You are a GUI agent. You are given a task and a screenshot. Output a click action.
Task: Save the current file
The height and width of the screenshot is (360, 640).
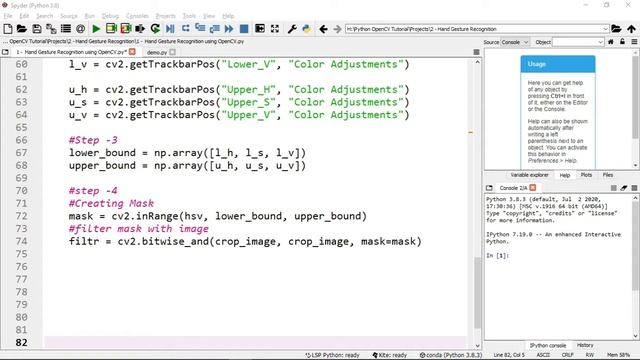(x=37, y=29)
